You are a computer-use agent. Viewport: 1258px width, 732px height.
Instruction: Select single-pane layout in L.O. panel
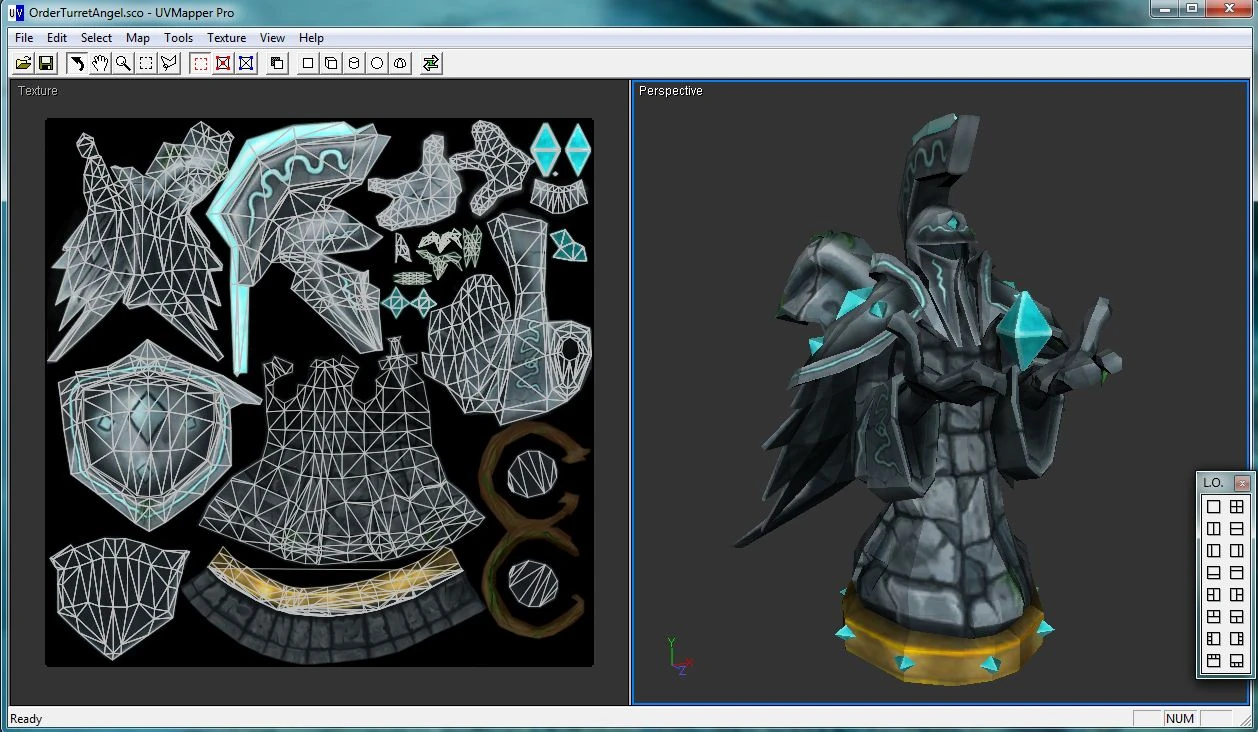pos(1214,507)
